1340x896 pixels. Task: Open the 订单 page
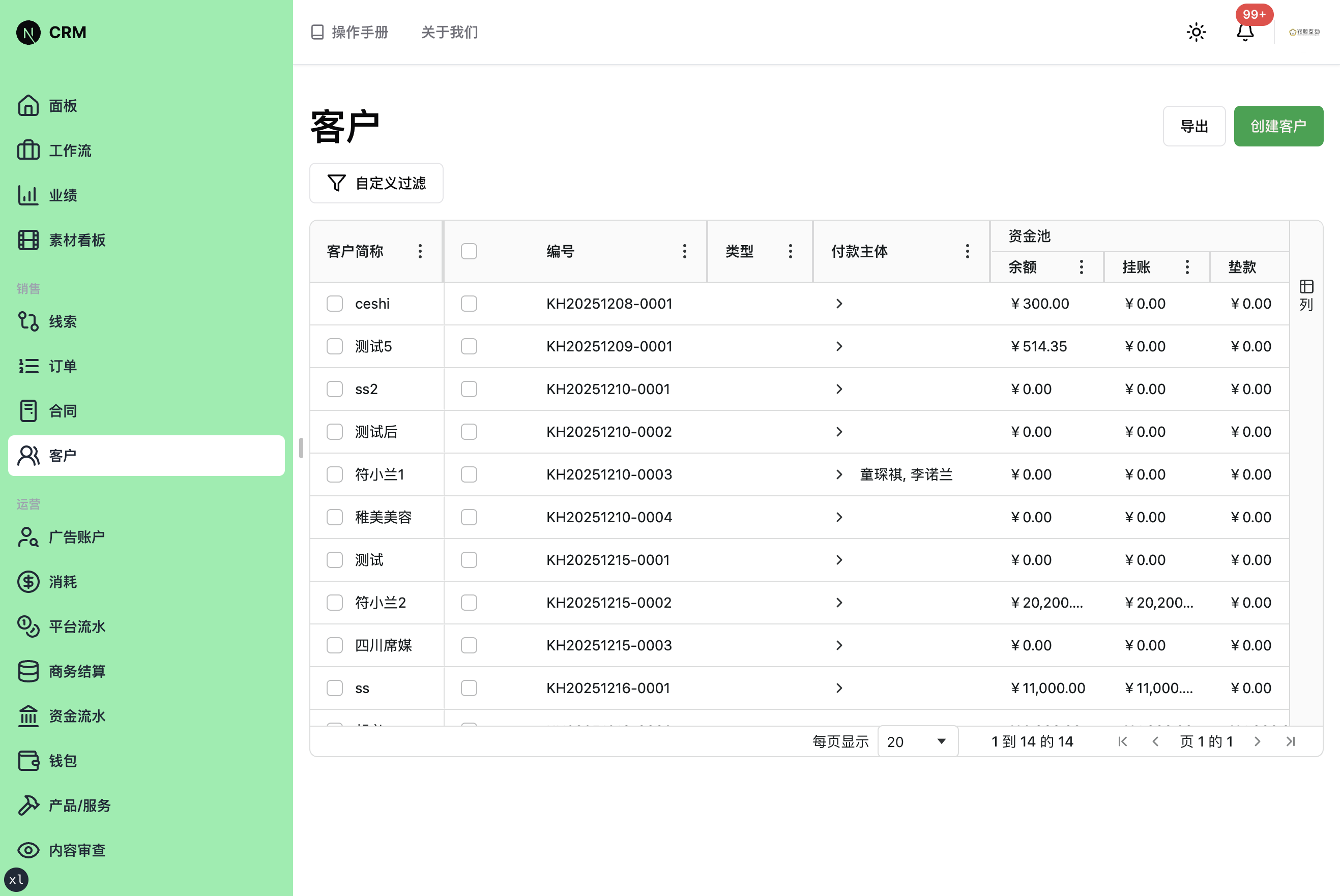click(63, 366)
